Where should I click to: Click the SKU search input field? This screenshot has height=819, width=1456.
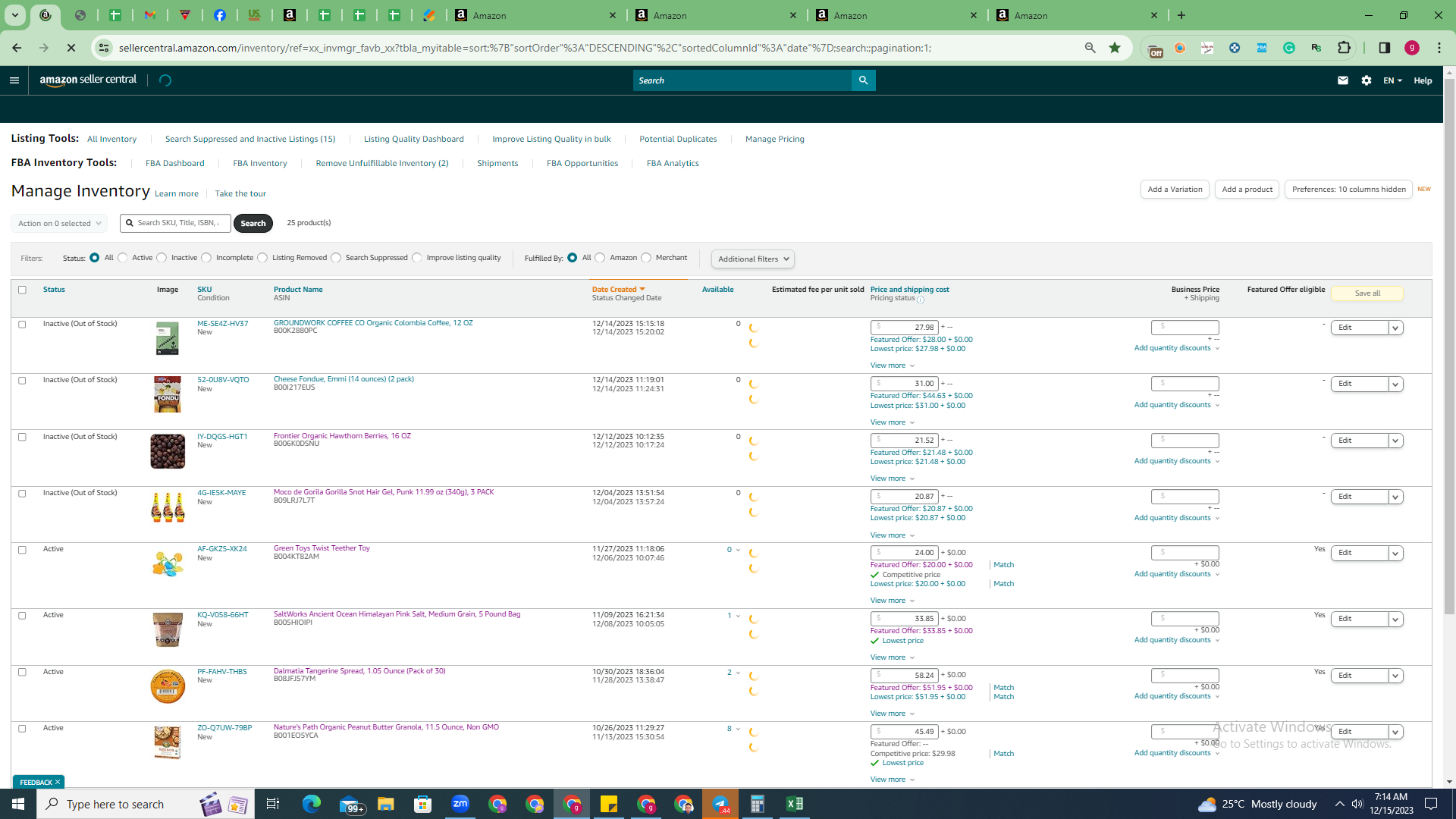pos(175,223)
